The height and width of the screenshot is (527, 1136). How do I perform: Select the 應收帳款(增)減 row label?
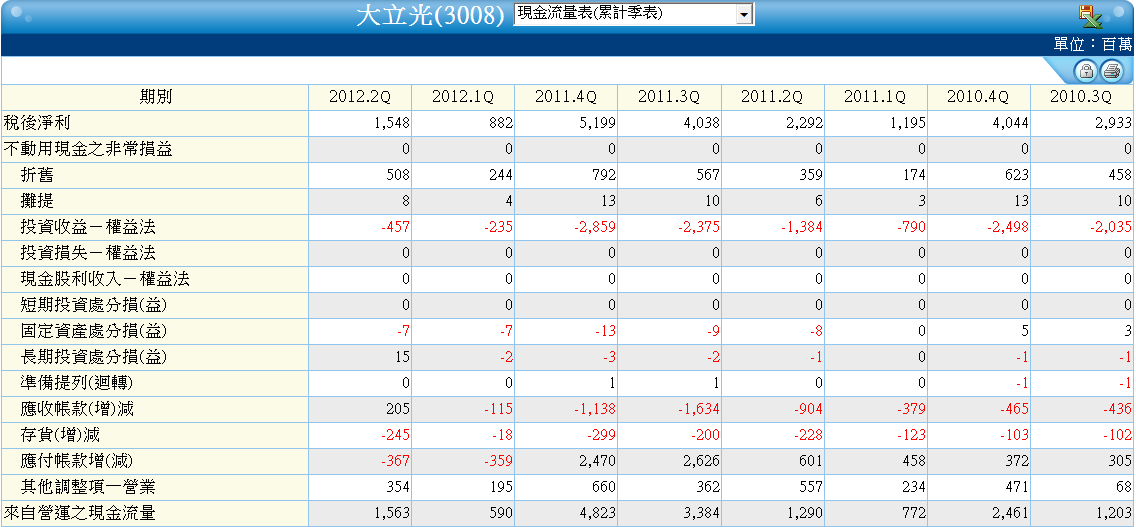point(78,410)
